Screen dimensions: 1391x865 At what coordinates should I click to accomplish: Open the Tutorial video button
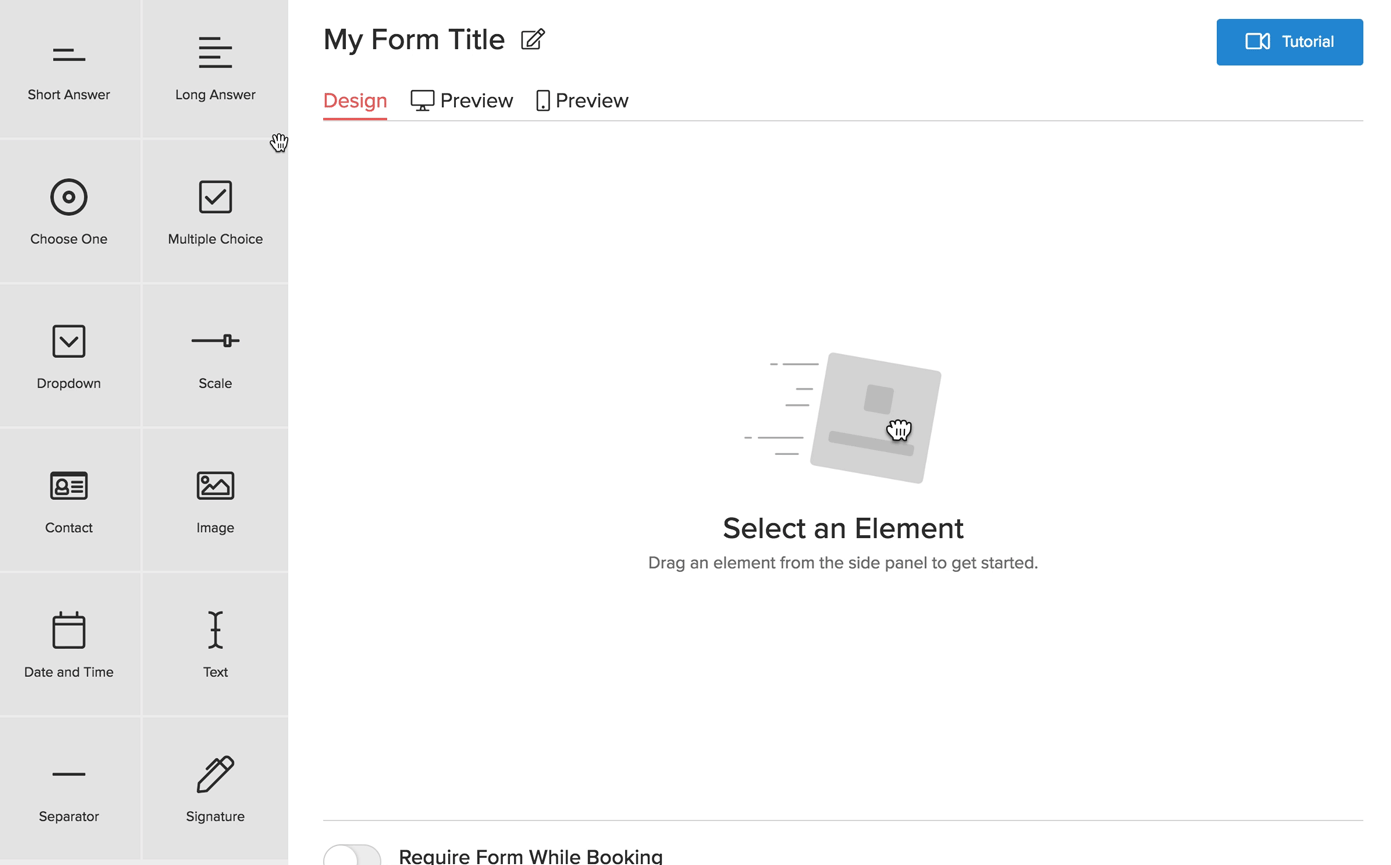tap(1289, 42)
